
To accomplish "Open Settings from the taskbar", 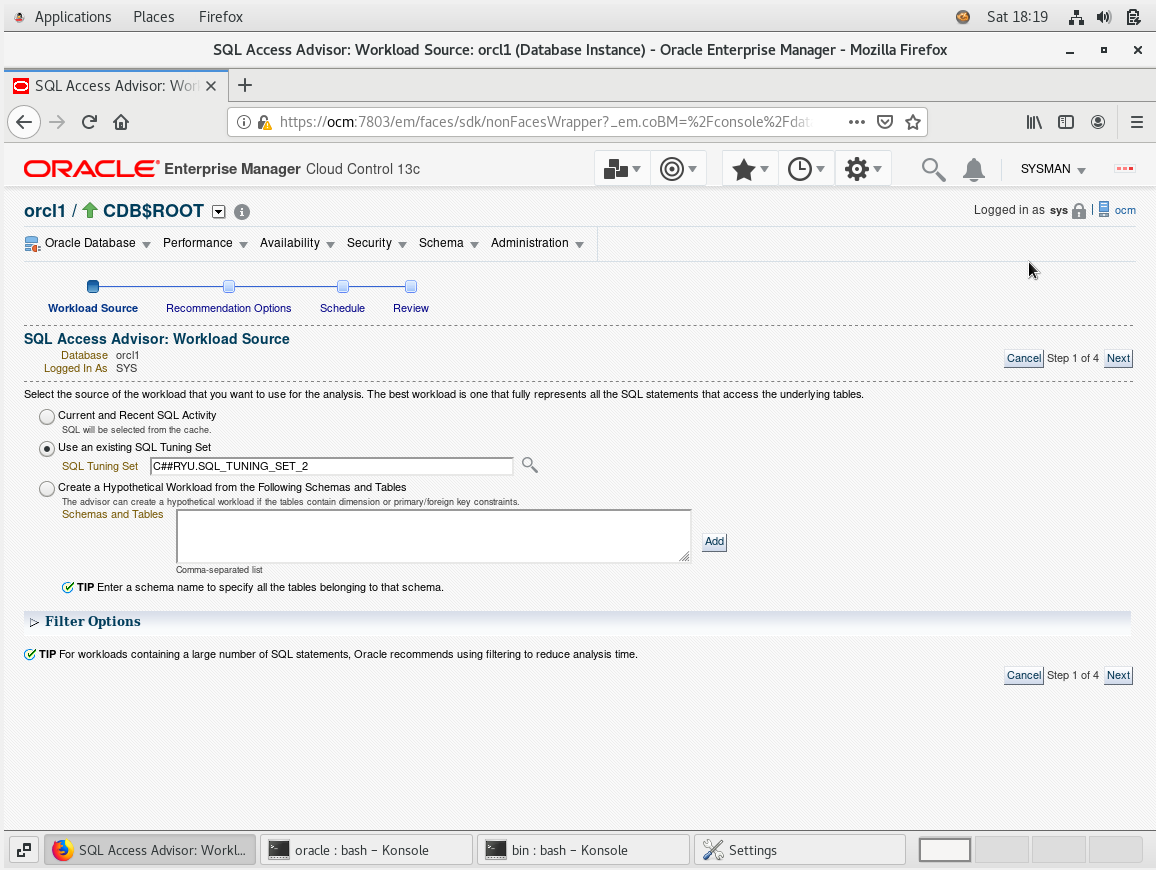I will tap(800, 850).
